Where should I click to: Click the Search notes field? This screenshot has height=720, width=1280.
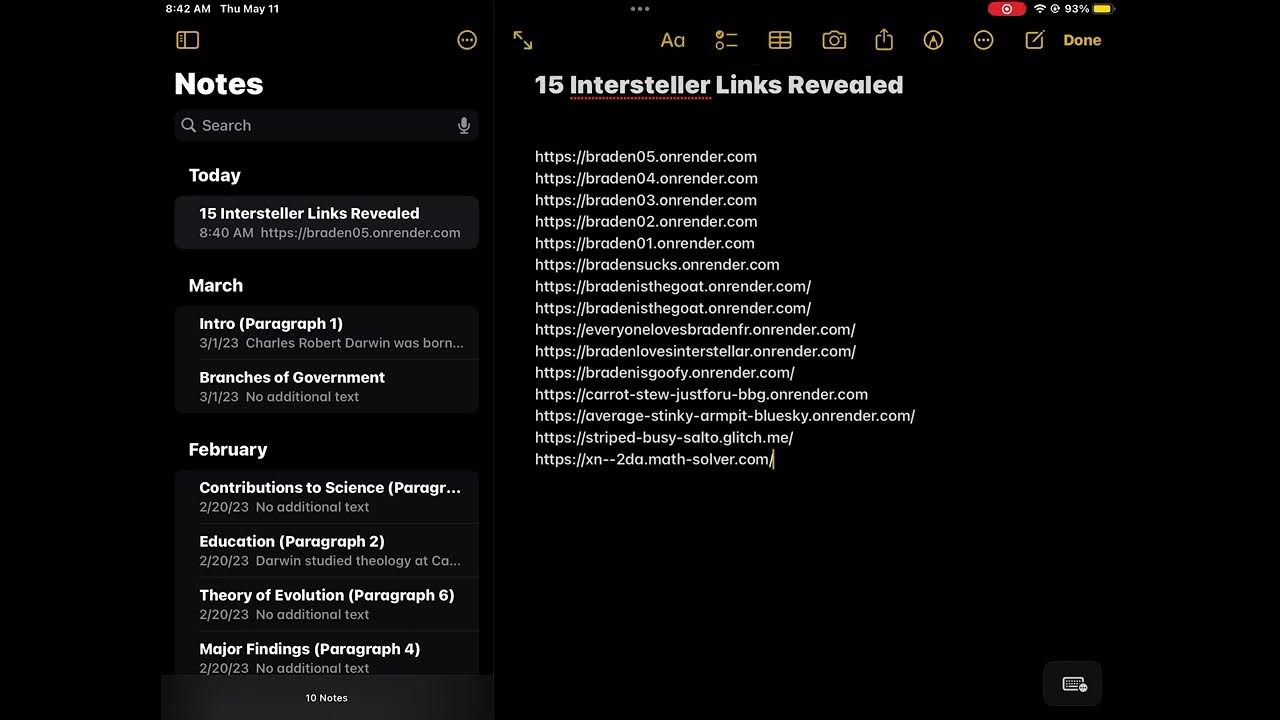pyautogui.click(x=326, y=125)
